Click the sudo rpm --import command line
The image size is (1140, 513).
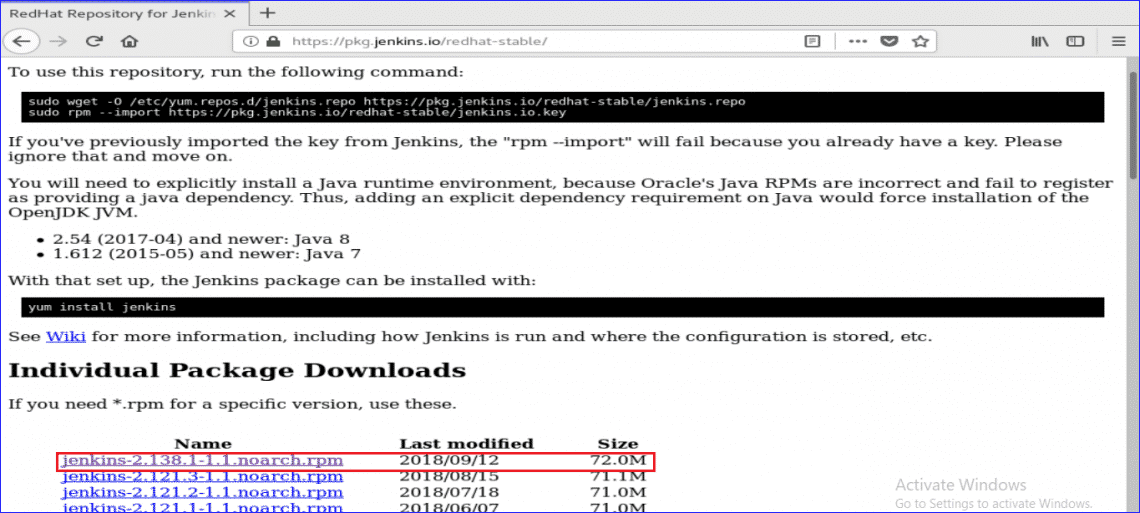[297, 113]
